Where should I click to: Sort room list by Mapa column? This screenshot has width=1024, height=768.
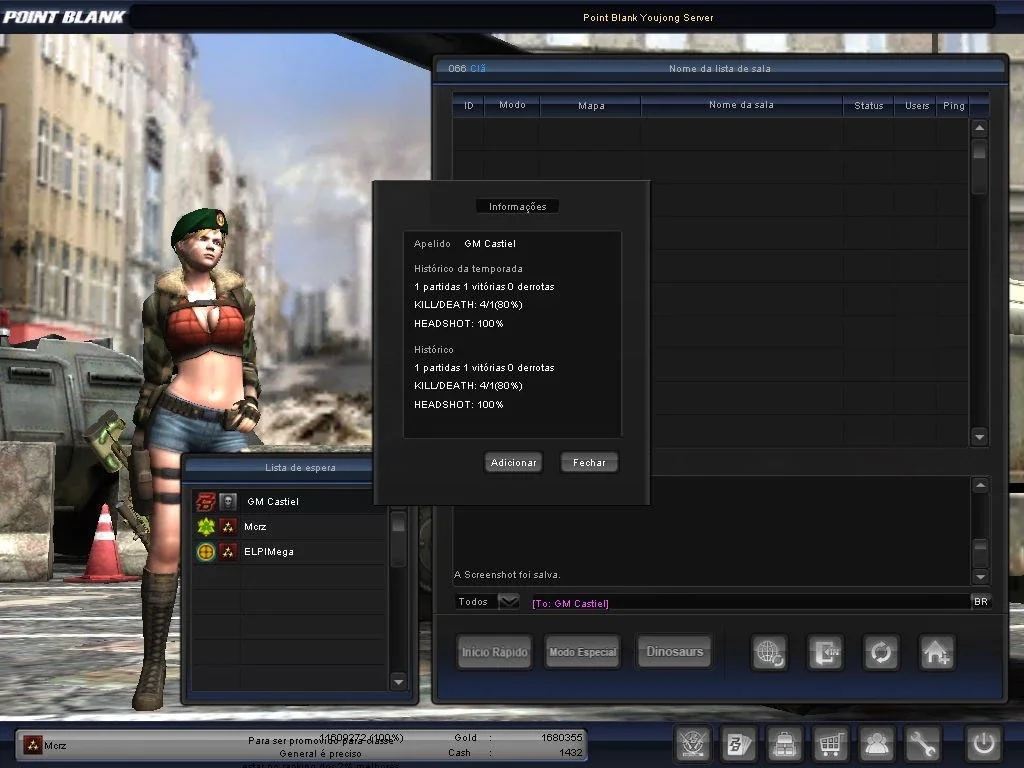(591, 105)
